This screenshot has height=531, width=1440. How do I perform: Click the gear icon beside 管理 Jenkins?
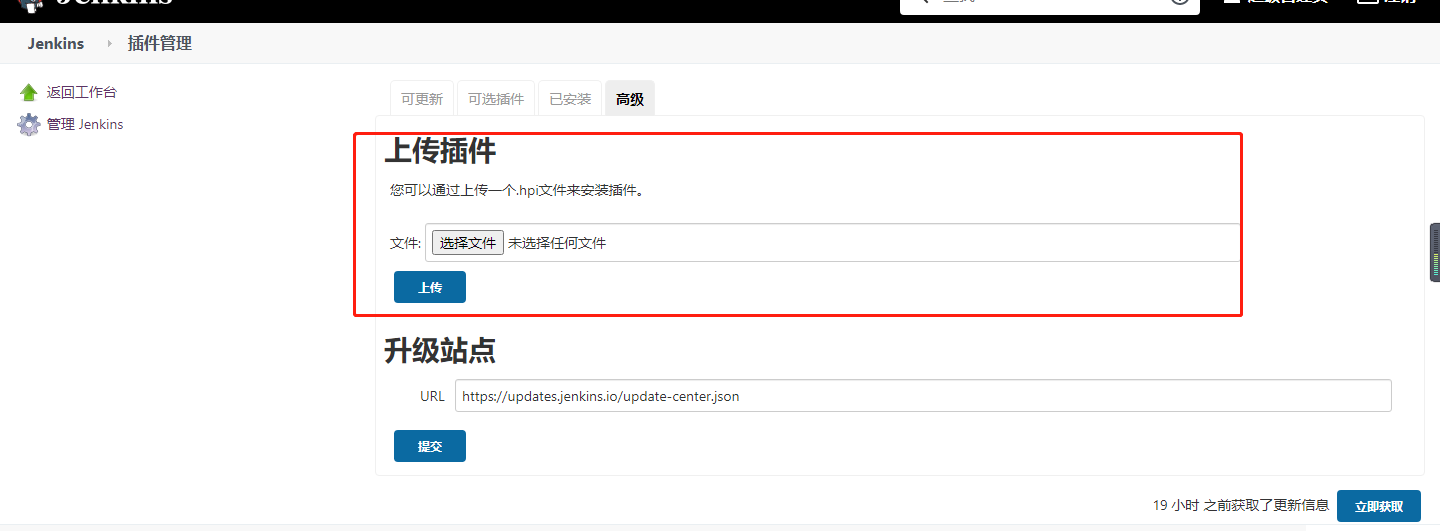tap(28, 125)
